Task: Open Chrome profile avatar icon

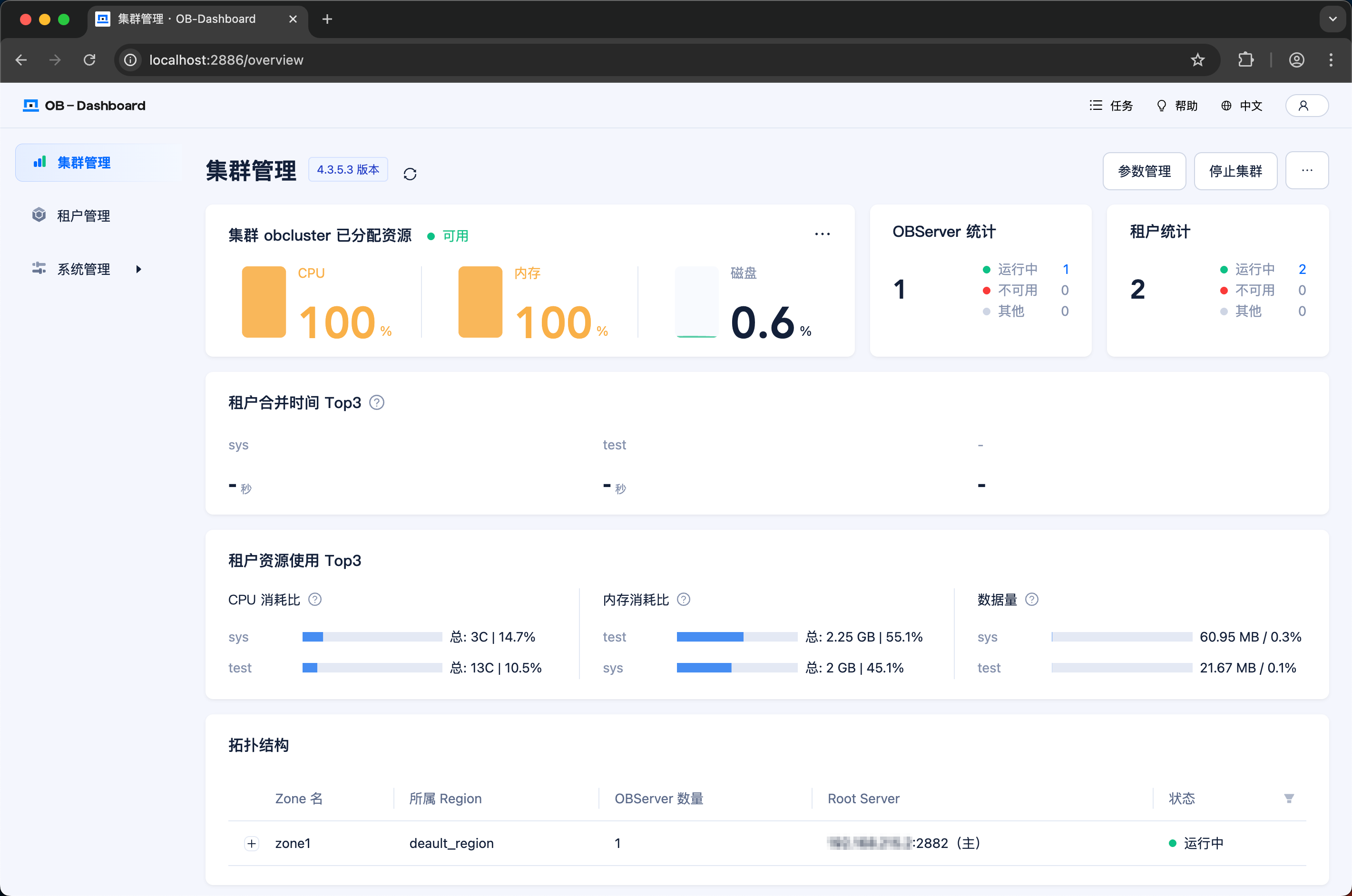Action: click(1296, 60)
